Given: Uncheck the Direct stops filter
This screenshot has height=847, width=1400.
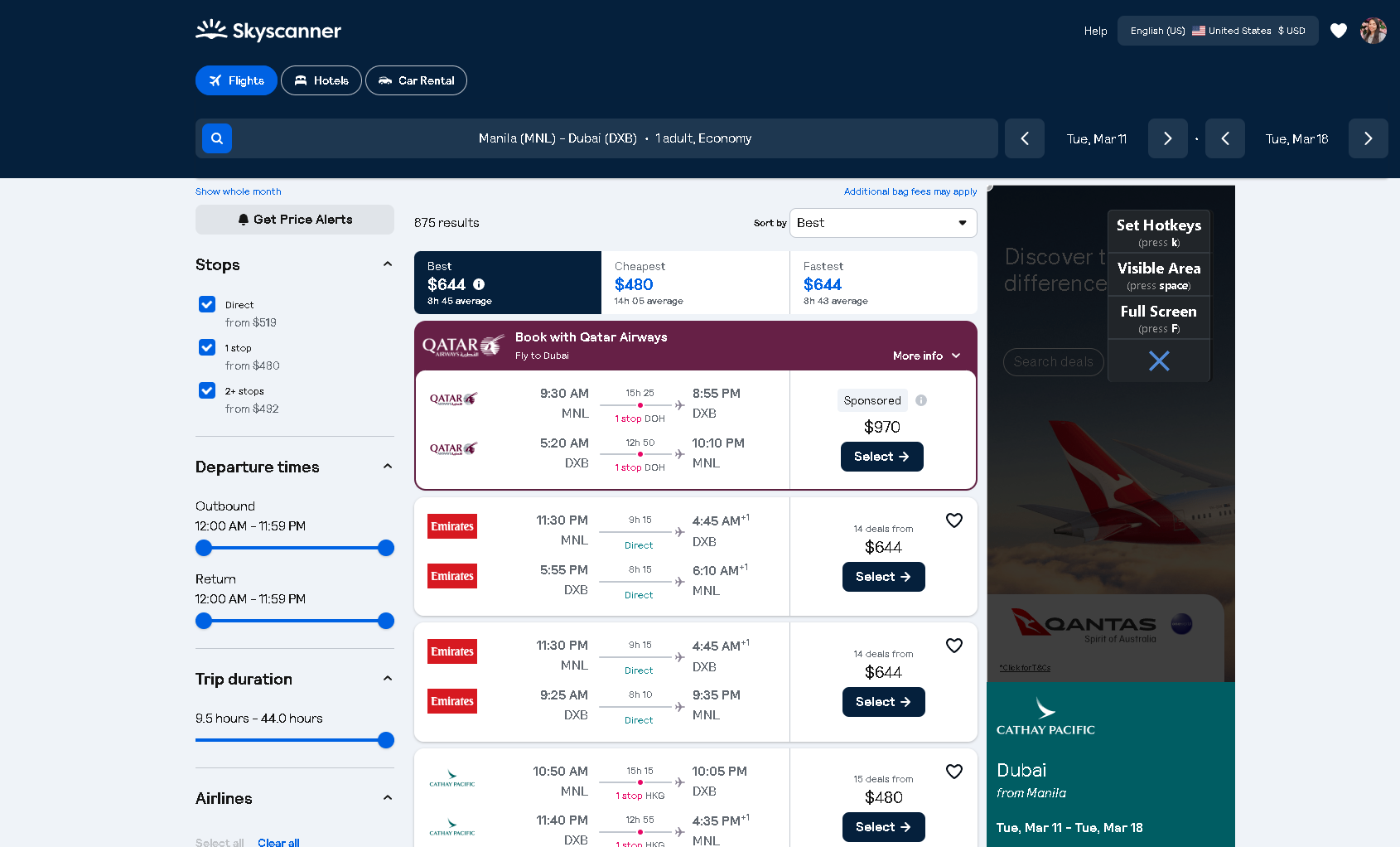Looking at the screenshot, I should coord(207,304).
